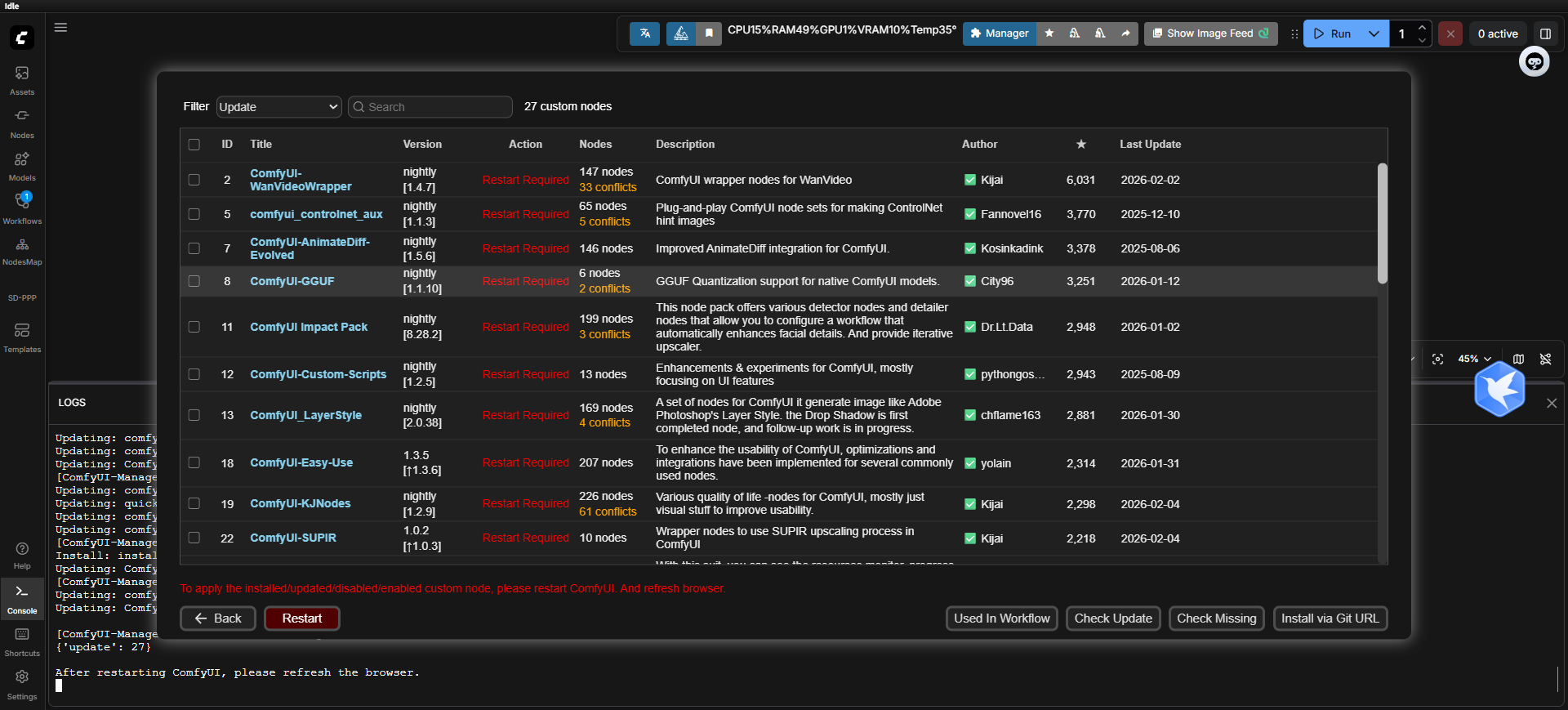Toggle link visibility icon in canvas toolbar
This screenshot has width=1568, height=710.
point(1545,359)
